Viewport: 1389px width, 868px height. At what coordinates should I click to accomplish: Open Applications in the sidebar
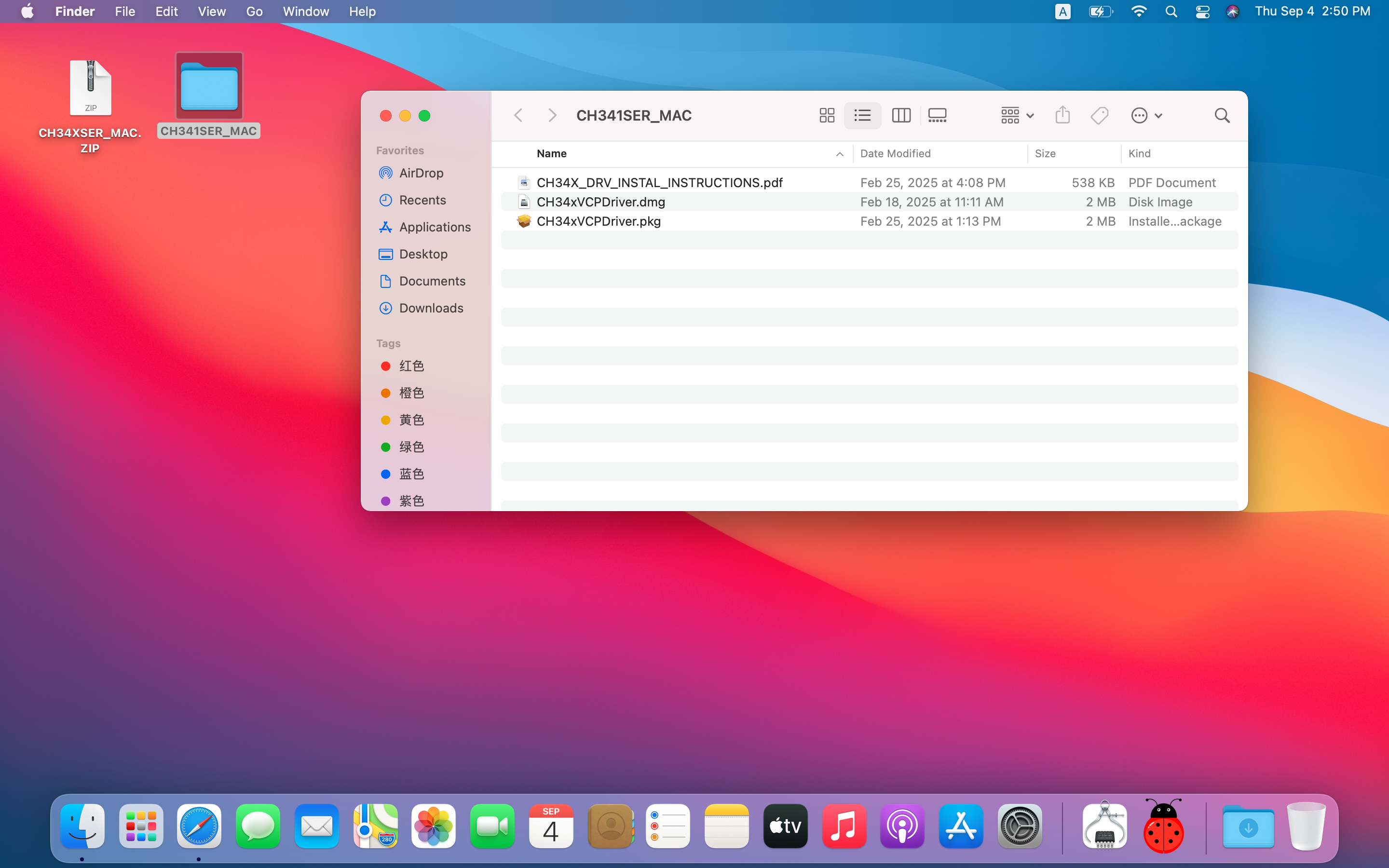[x=425, y=227]
